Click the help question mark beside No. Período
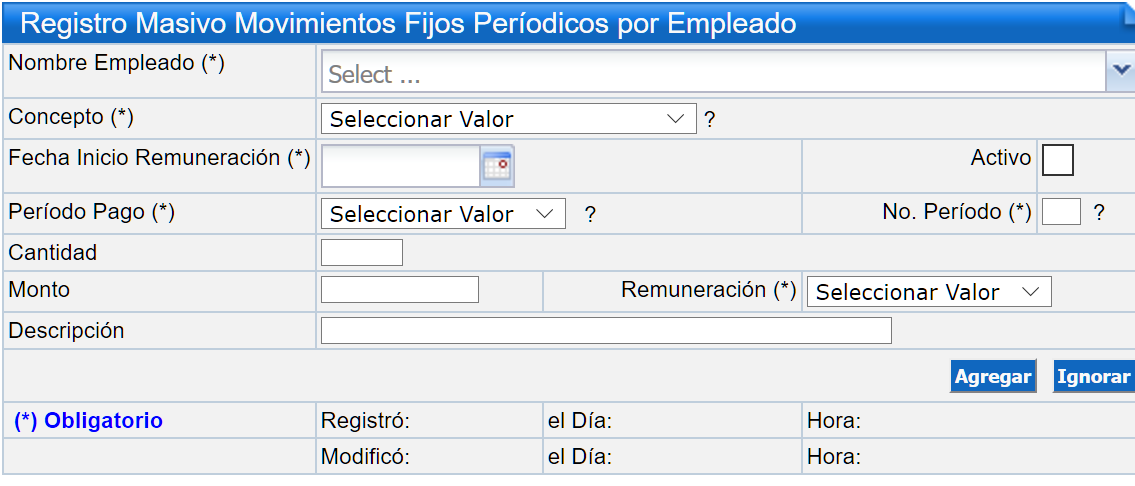Image resolution: width=1135 pixels, height=486 pixels. pos(1099,213)
